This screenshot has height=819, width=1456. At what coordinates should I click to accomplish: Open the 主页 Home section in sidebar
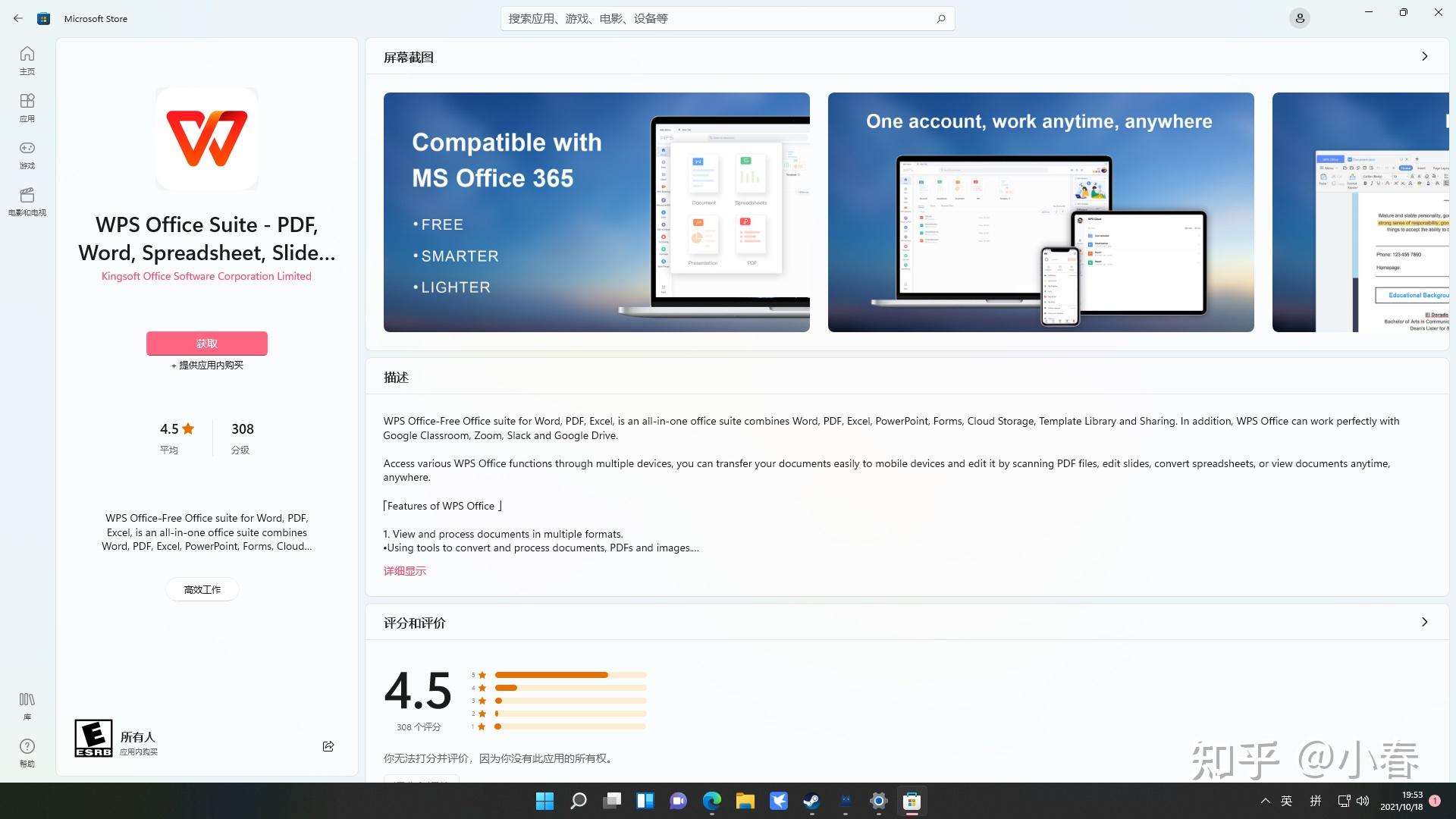pos(27,61)
